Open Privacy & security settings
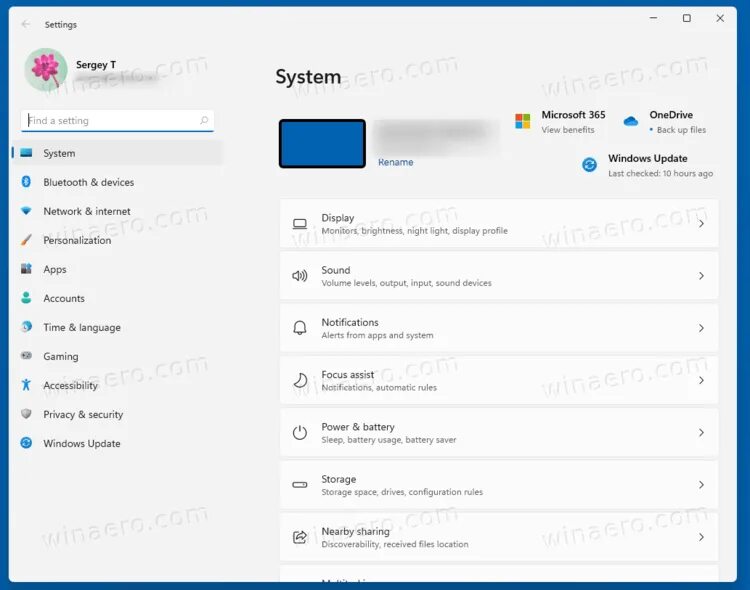 (x=118, y=414)
